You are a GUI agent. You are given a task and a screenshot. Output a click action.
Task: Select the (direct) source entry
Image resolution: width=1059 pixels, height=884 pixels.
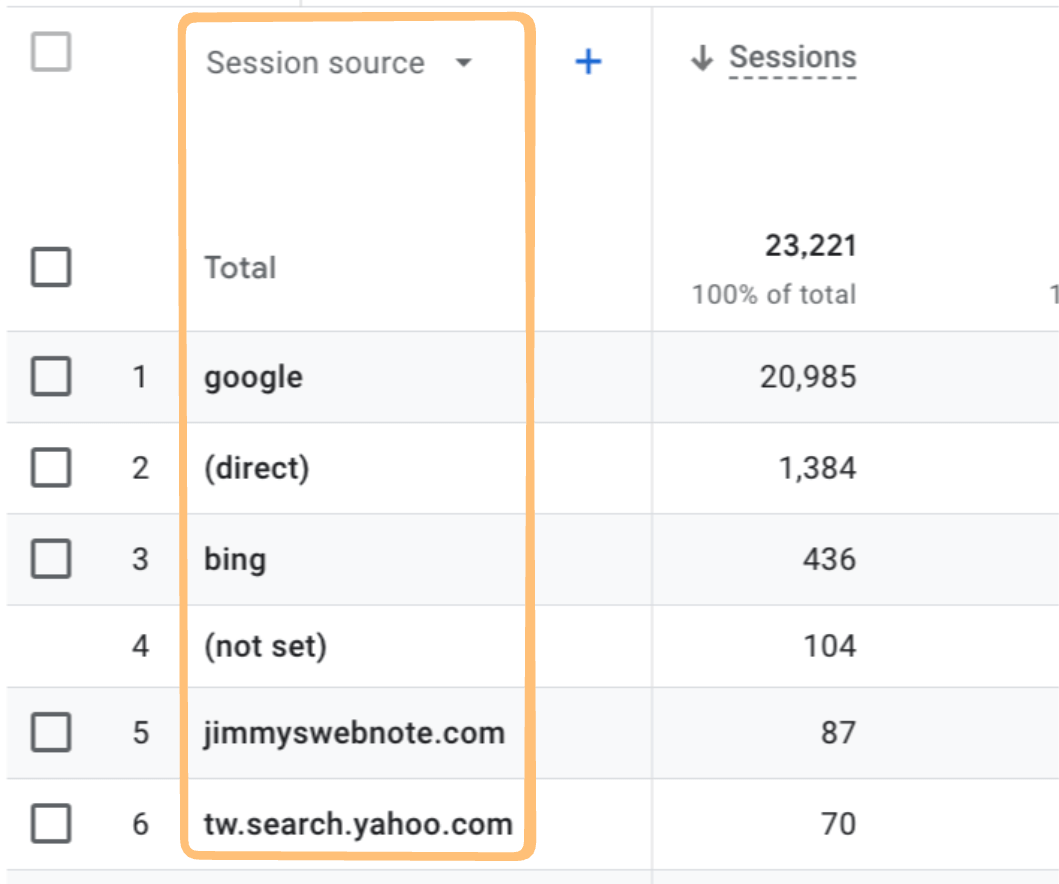258,468
